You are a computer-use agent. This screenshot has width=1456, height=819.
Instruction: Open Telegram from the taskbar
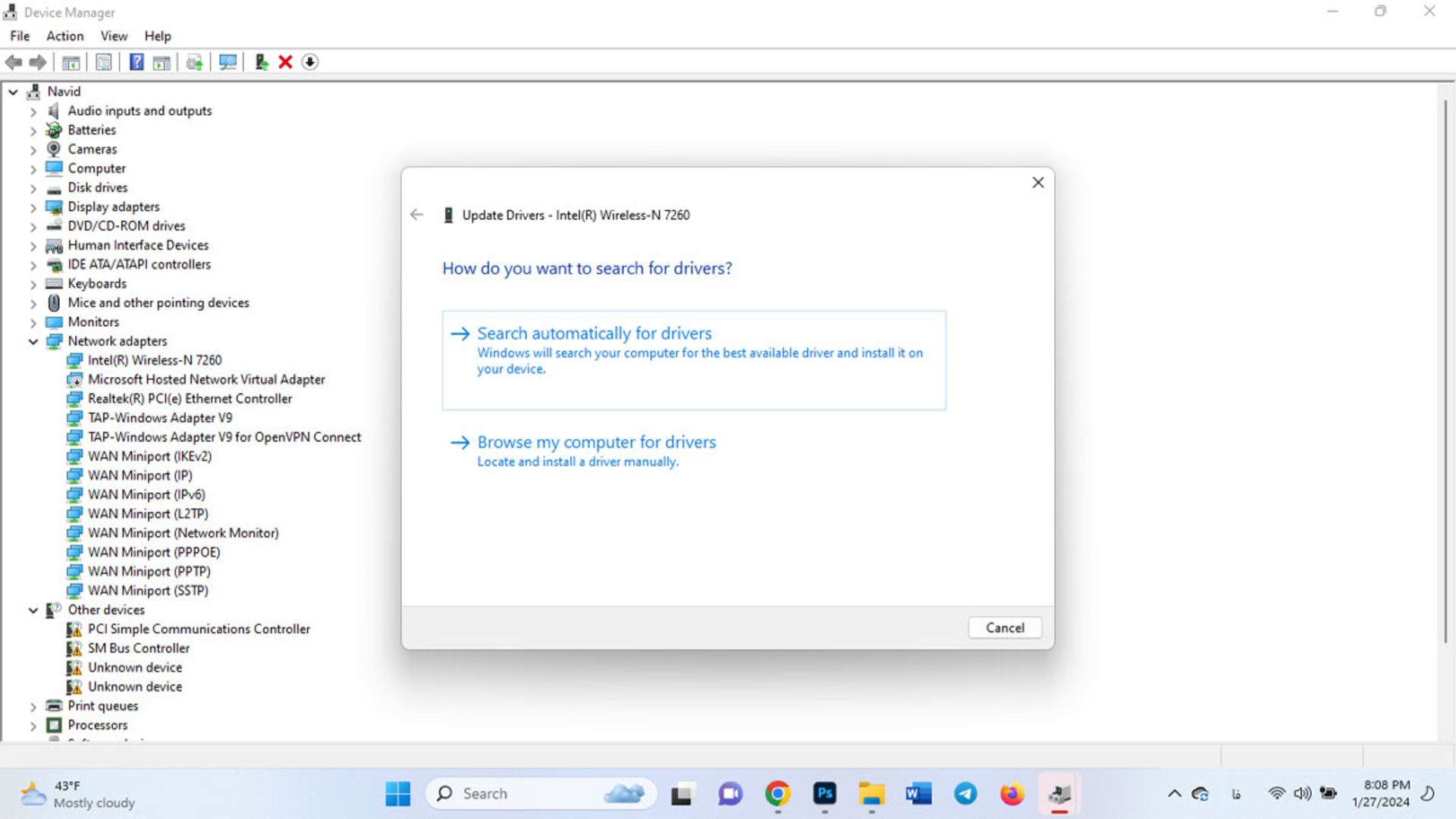click(x=965, y=794)
